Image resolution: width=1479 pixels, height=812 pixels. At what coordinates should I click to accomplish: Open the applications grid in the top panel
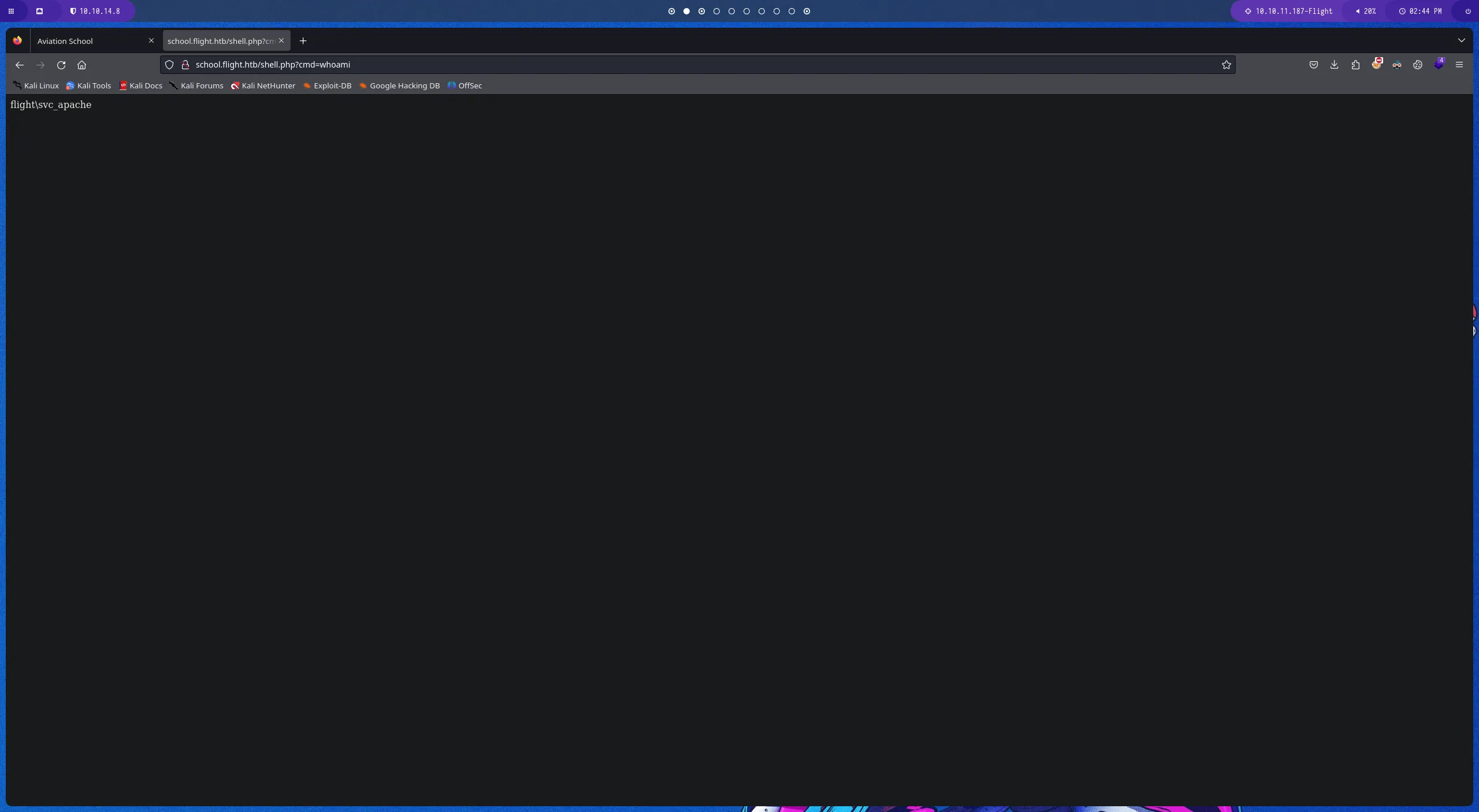click(x=10, y=11)
